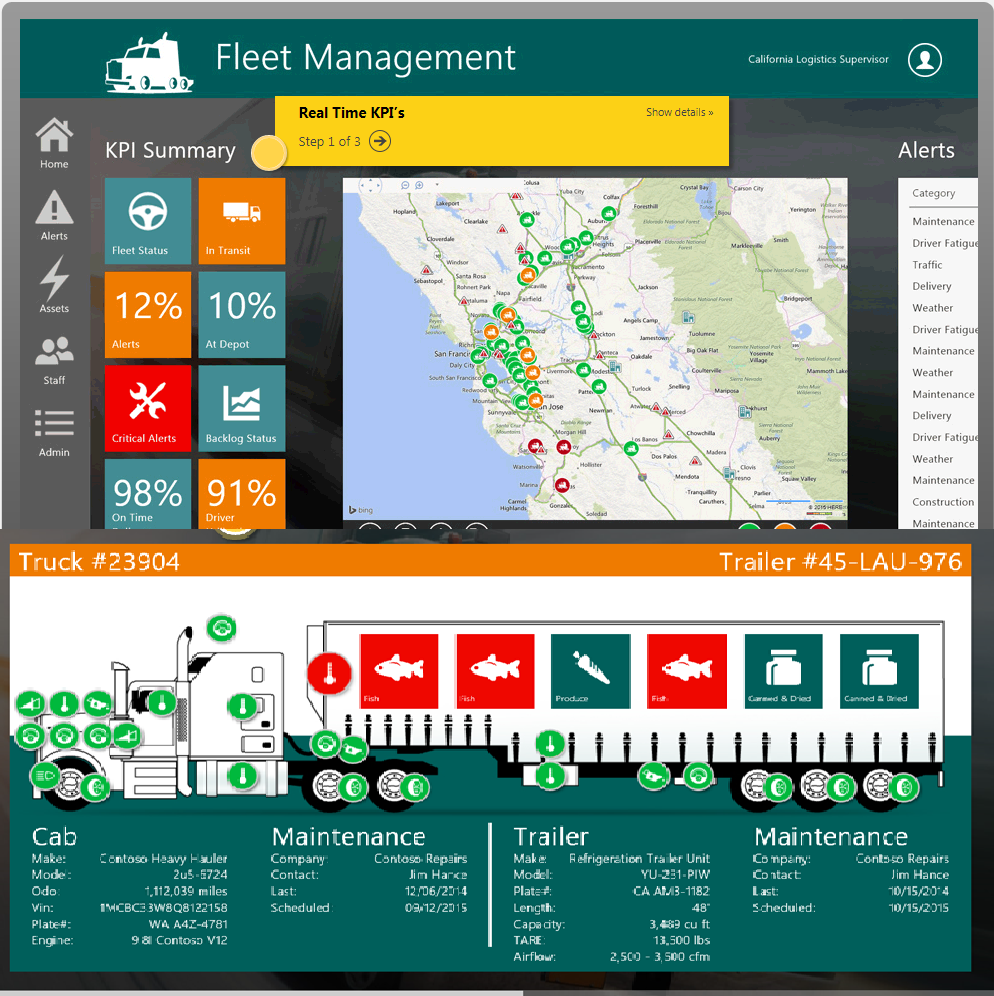Select depot building marker near Tuolumne
This screenshot has width=994, height=996.
click(688, 317)
